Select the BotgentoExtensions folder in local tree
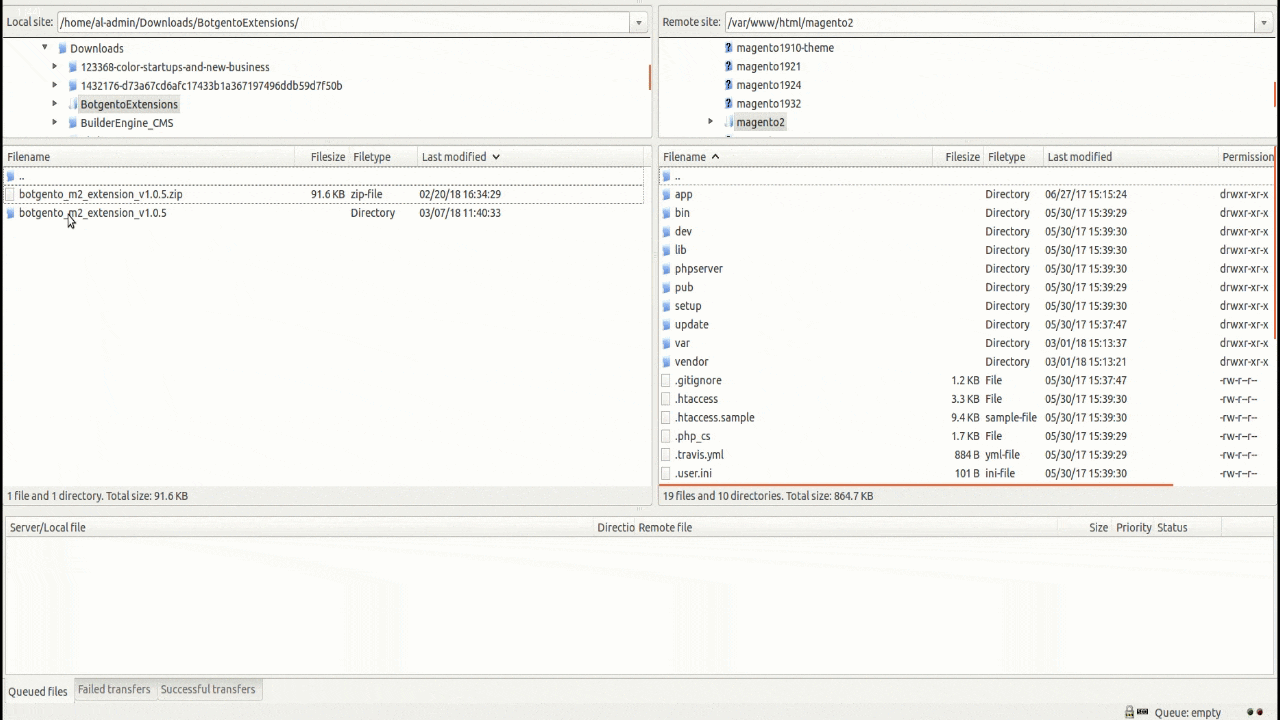This screenshot has height=720, width=1280. coord(129,104)
